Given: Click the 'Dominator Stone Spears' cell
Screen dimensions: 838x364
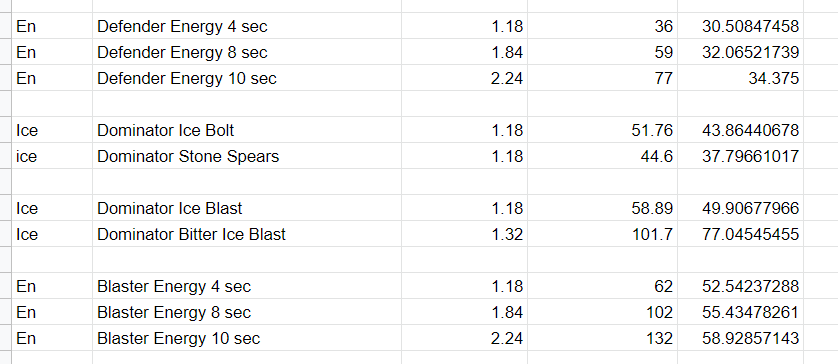Looking at the screenshot, I should click(x=247, y=156).
